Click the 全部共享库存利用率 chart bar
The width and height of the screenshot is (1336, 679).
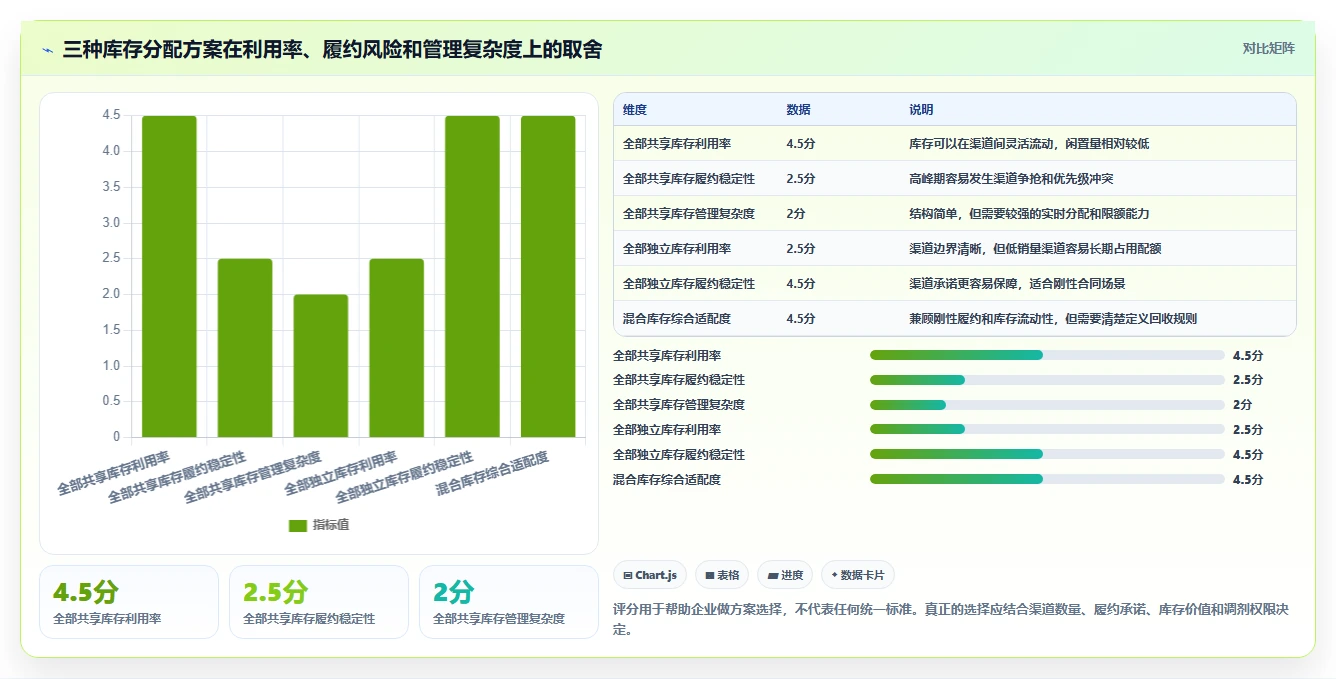pos(169,276)
